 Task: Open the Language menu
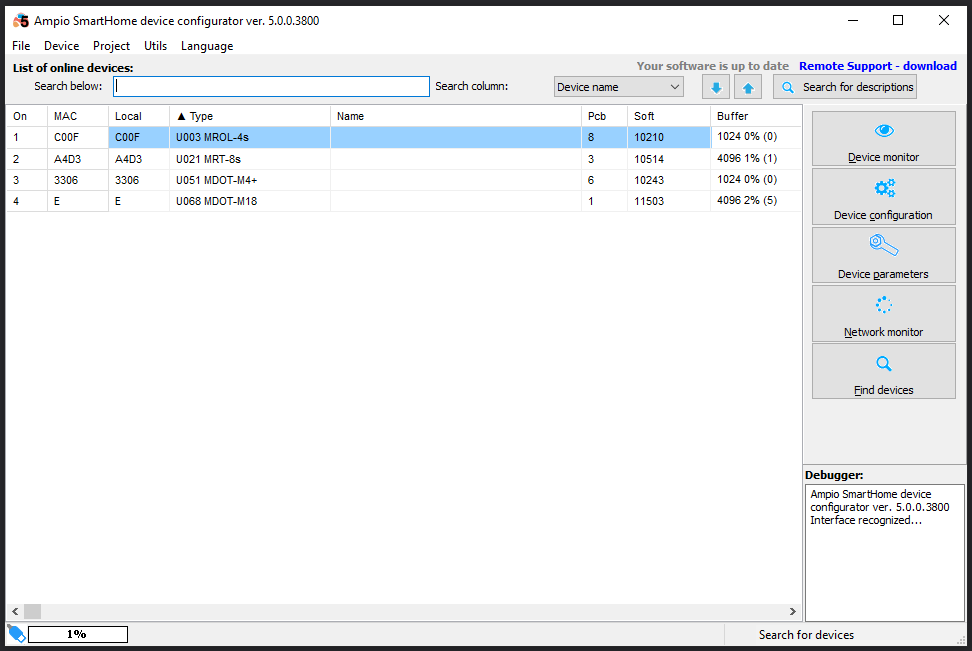click(x=207, y=46)
